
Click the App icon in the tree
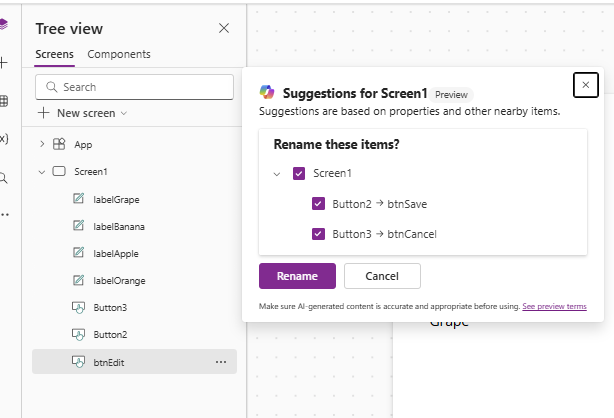click(59, 144)
